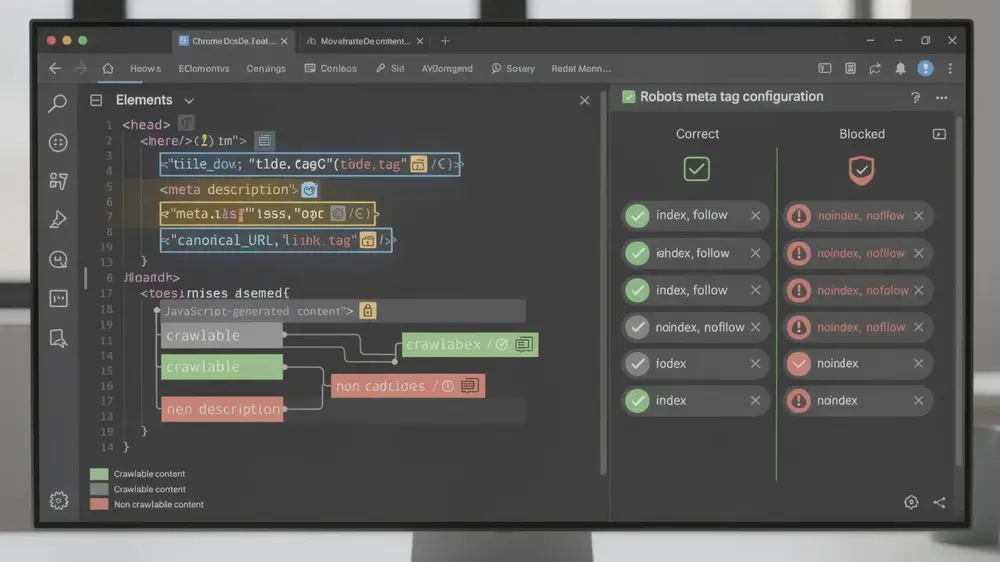
Task: Collapse the JavaScript-generated content node
Action: pos(157,311)
